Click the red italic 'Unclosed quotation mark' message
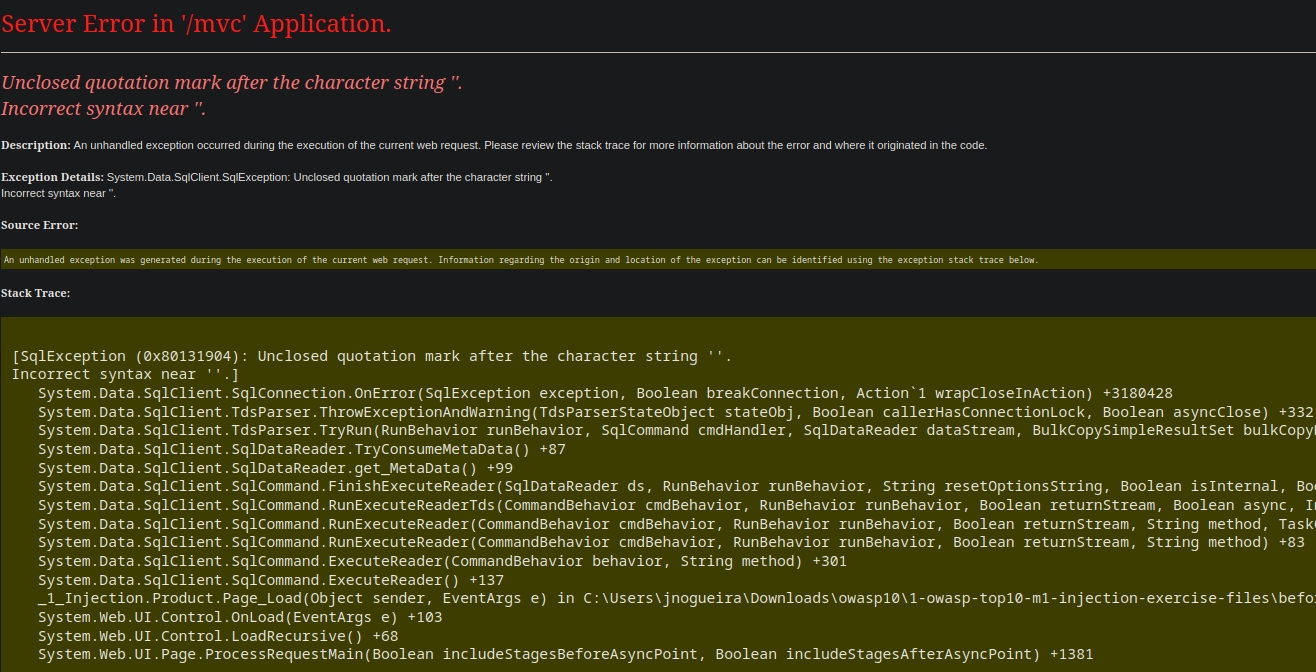The height and width of the screenshot is (672, 1316). [231, 83]
